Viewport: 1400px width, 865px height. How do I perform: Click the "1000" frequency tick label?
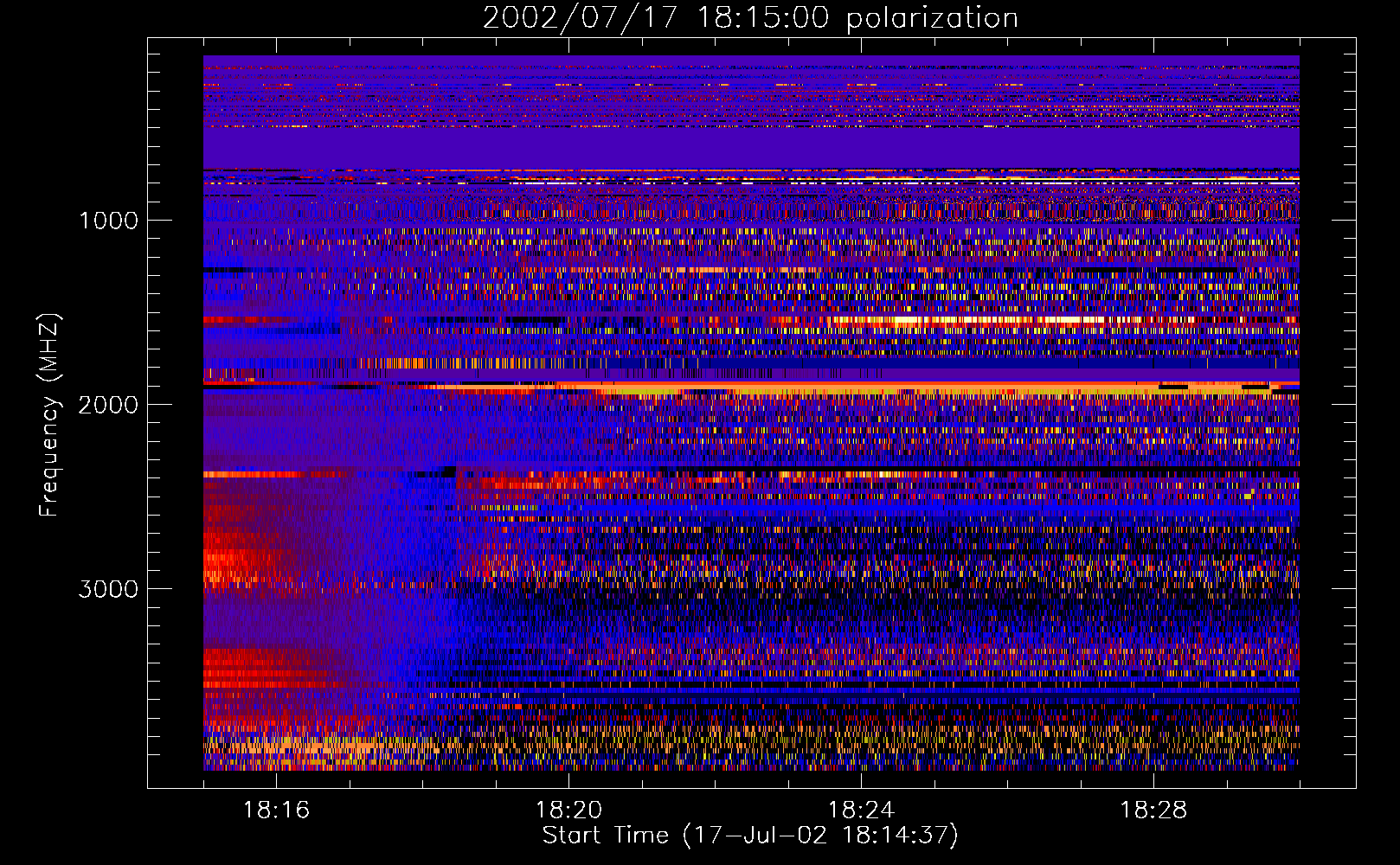[x=108, y=221]
